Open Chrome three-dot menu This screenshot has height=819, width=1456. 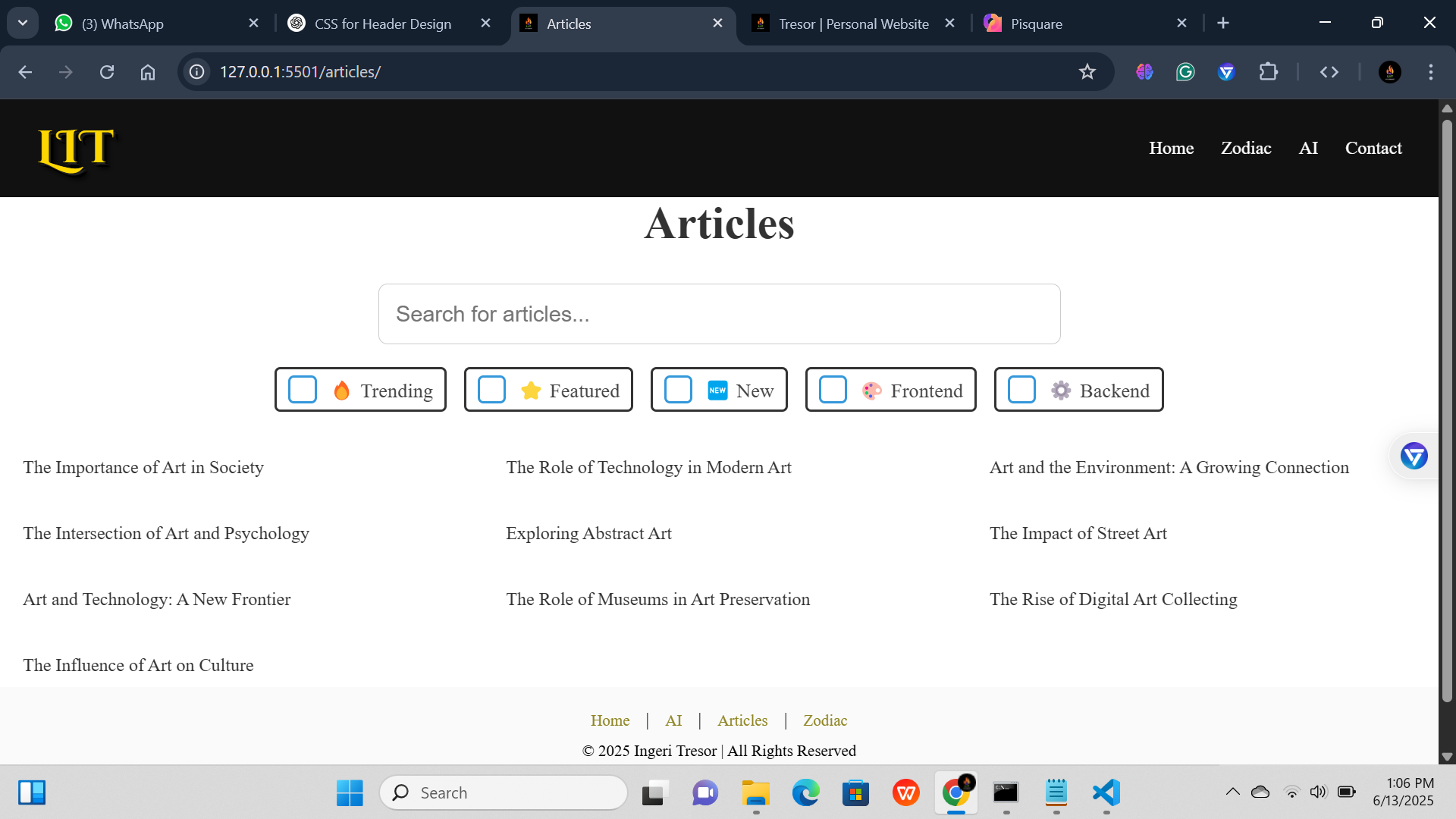tap(1430, 72)
